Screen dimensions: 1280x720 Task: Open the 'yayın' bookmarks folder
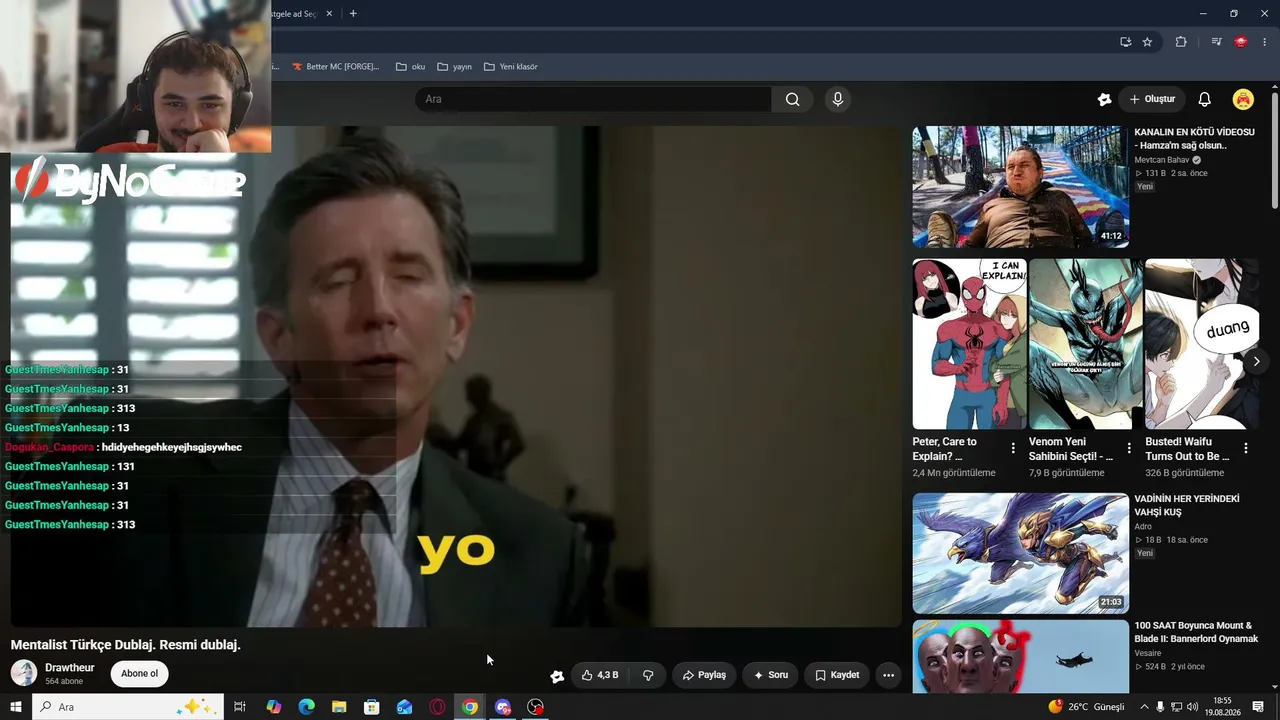(454, 67)
